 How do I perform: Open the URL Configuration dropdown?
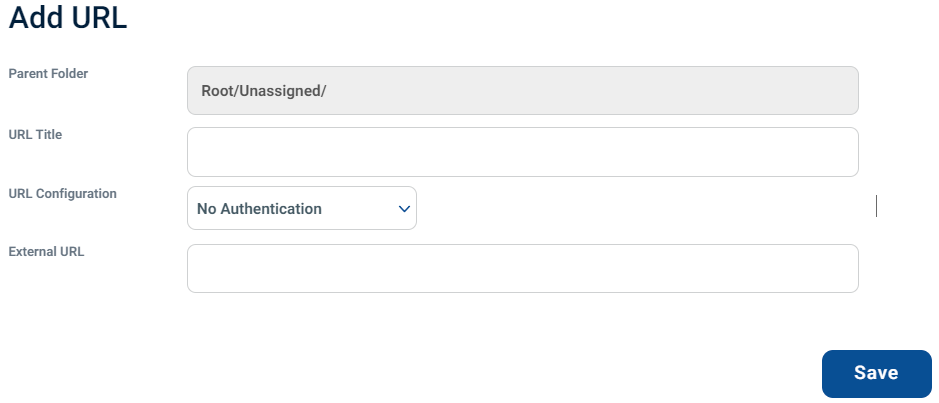click(x=302, y=208)
